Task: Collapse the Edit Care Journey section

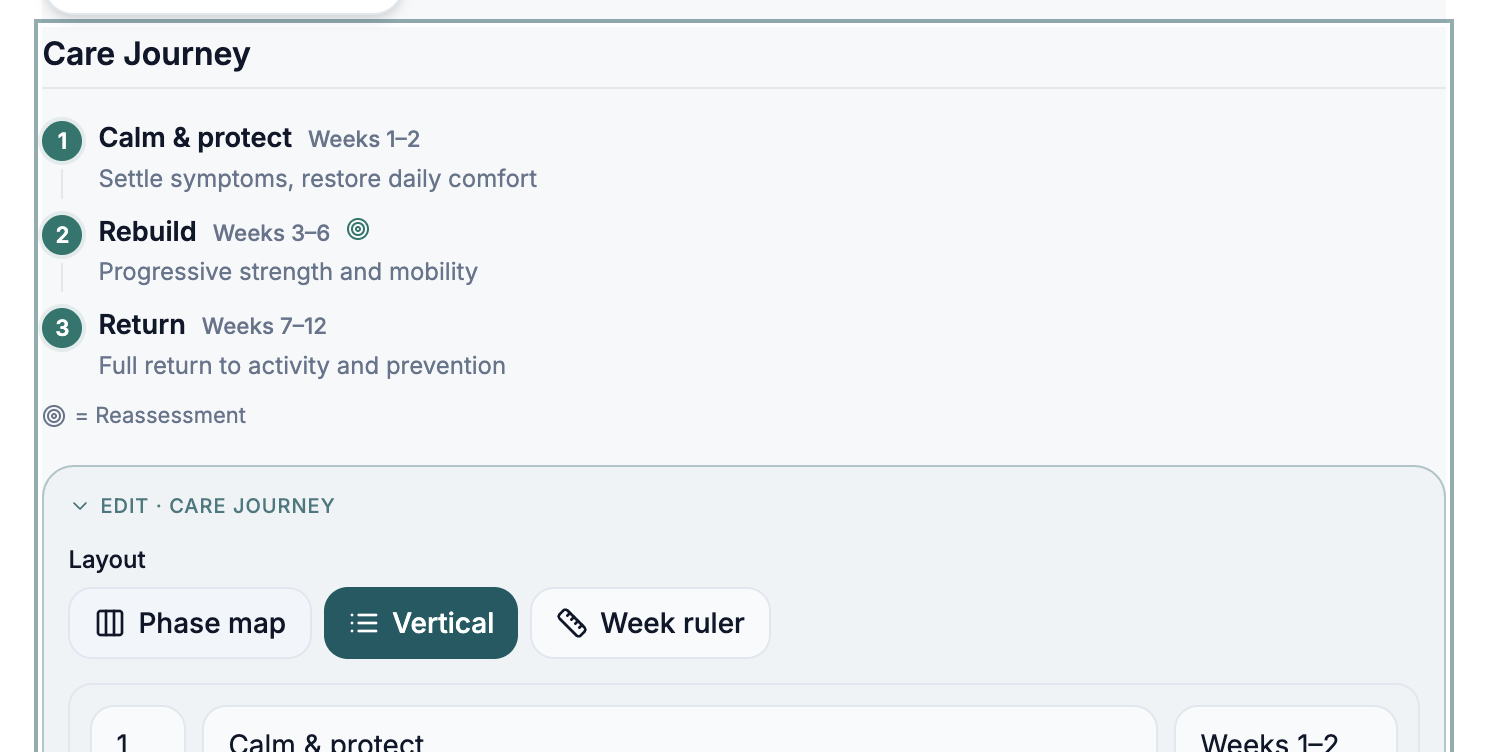Action: tap(203, 506)
